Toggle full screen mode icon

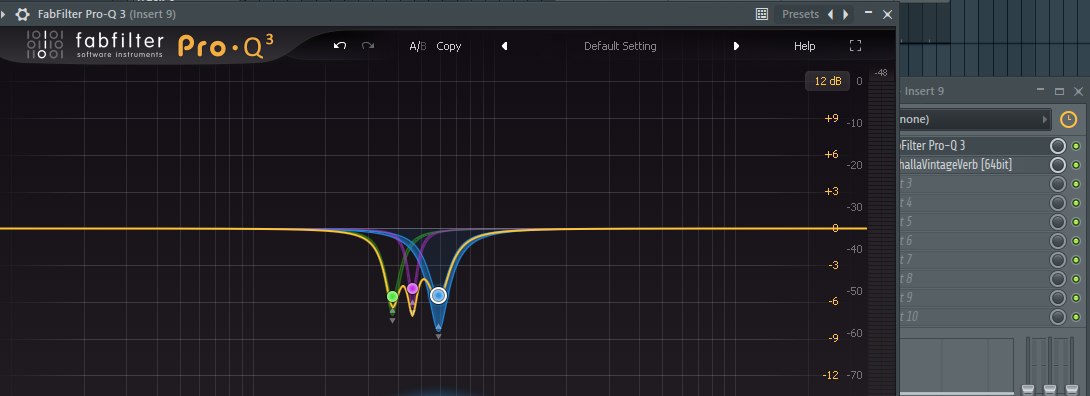click(856, 46)
